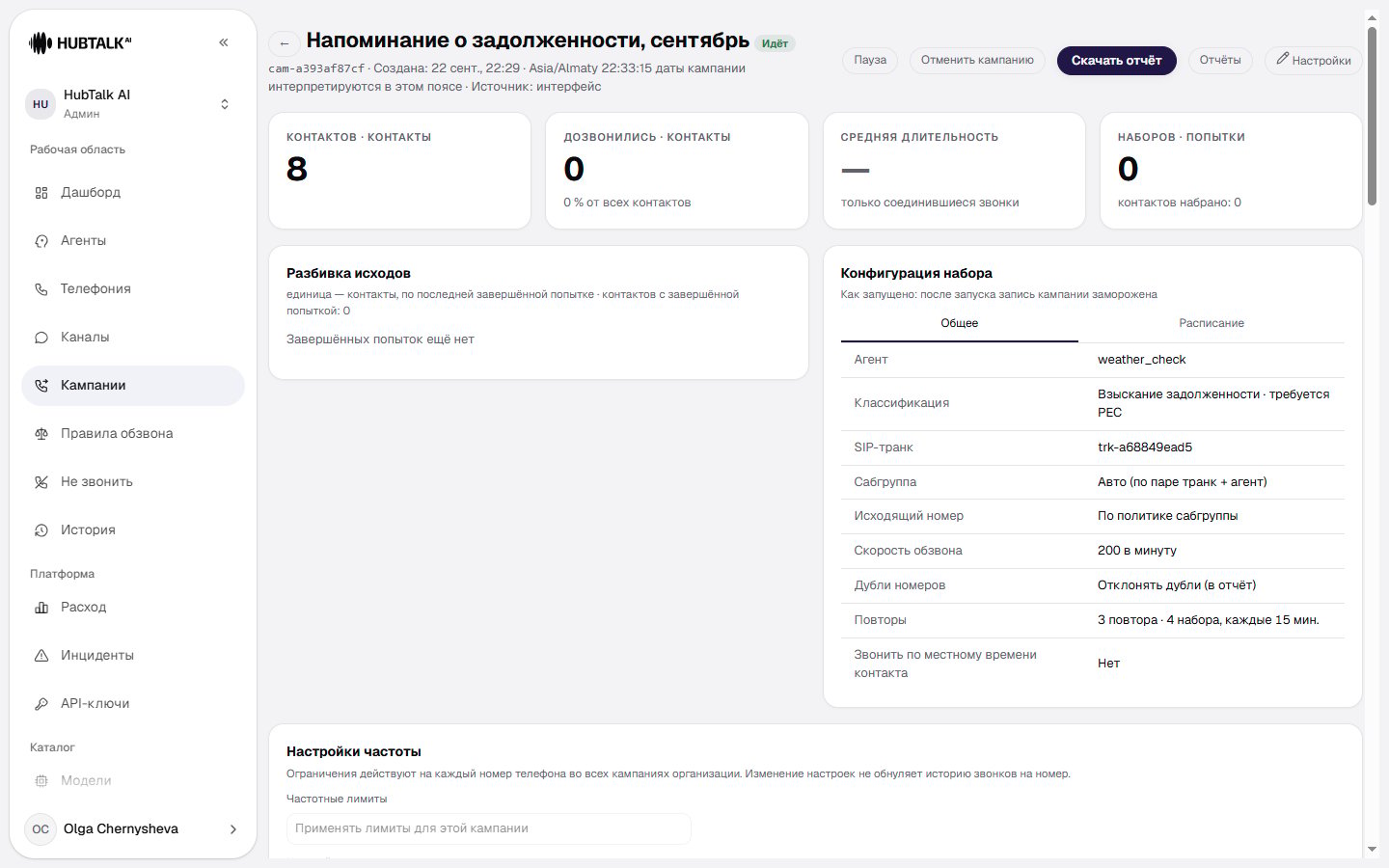Viewport: 1389px width, 868px height.
Task: Open Дашборд in the sidebar
Action: click(133, 193)
